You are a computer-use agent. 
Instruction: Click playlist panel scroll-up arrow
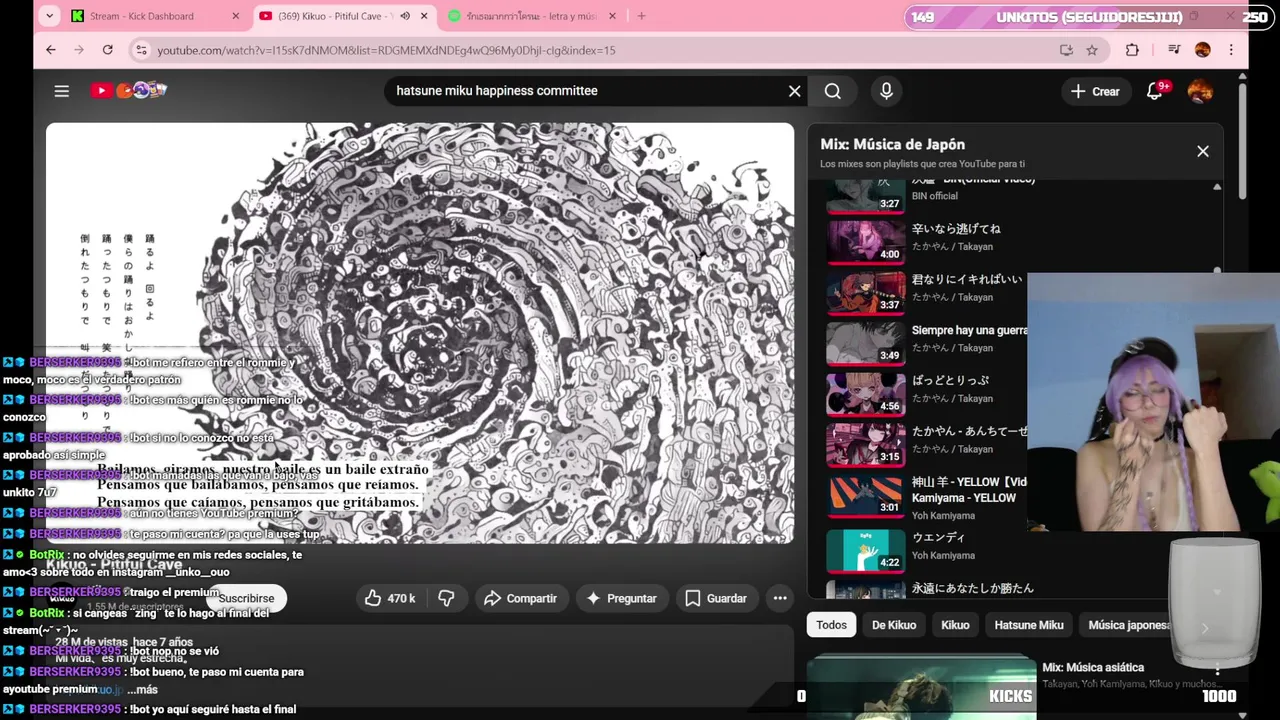point(1217,187)
